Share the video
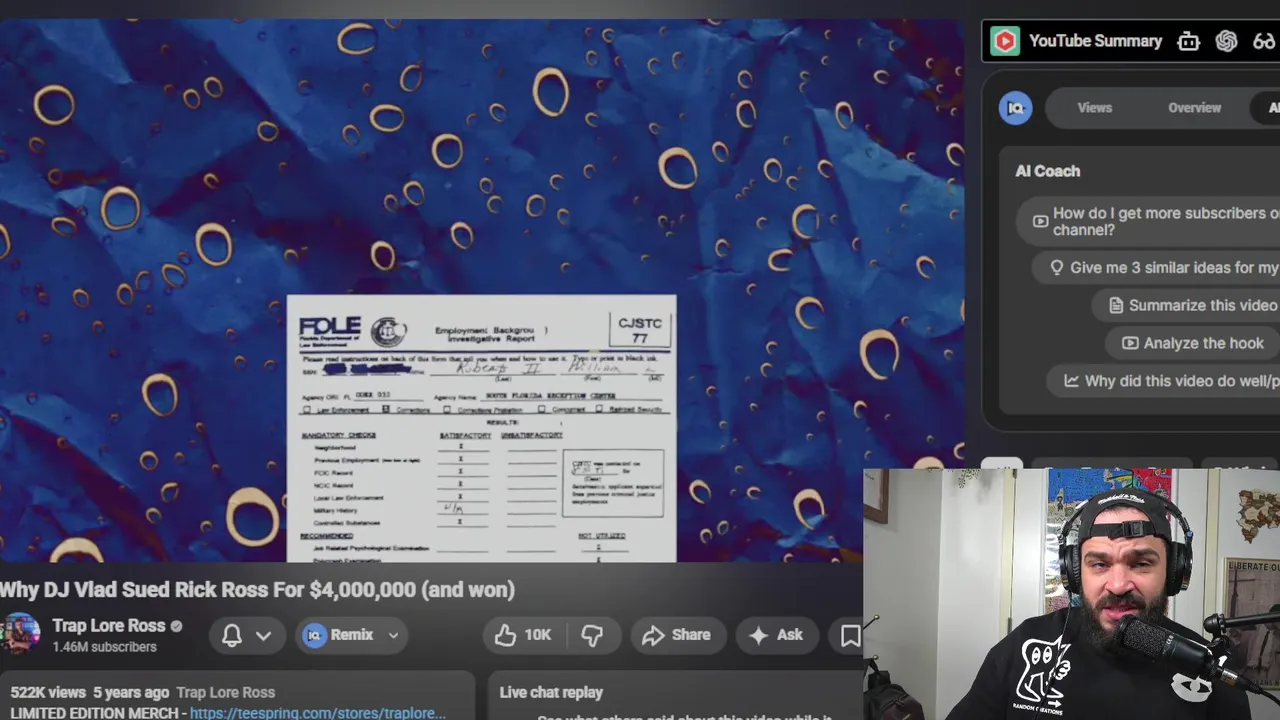The height and width of the screenshot is (720, 1280). tap(676, 635)
